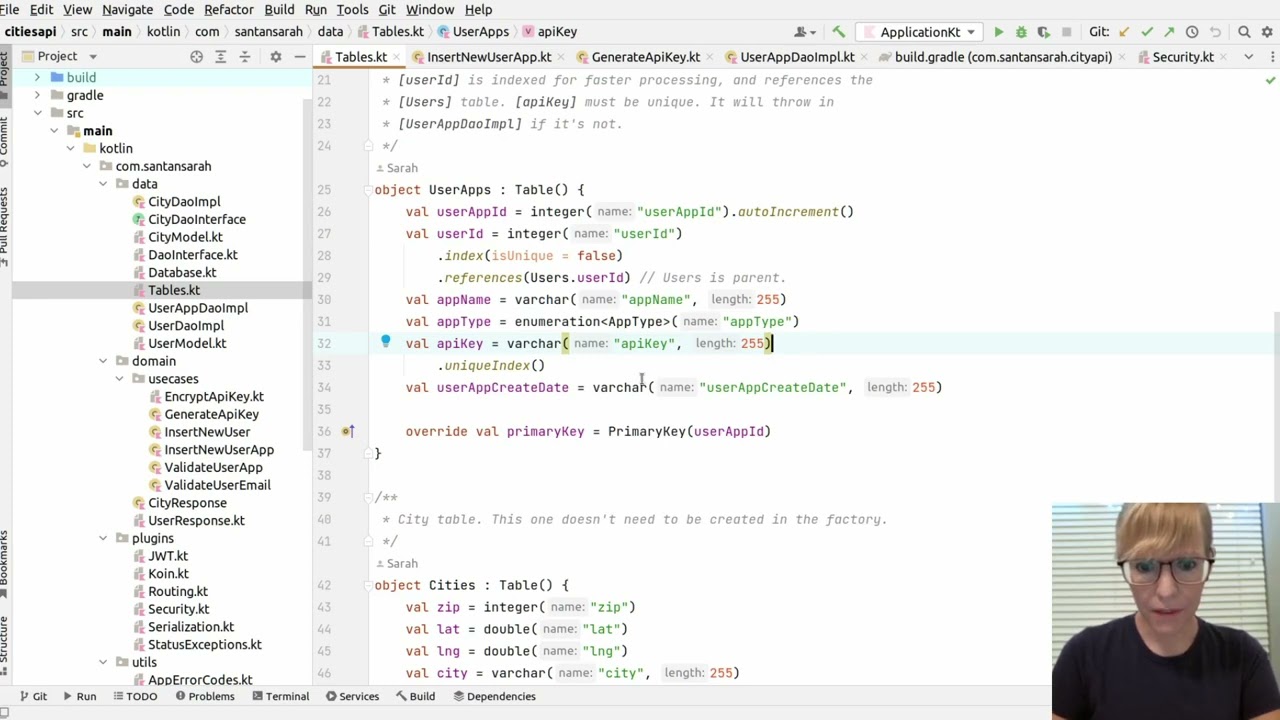Open the Tools menu
This screenshot has width=1280, height=720.
(352, 9)
